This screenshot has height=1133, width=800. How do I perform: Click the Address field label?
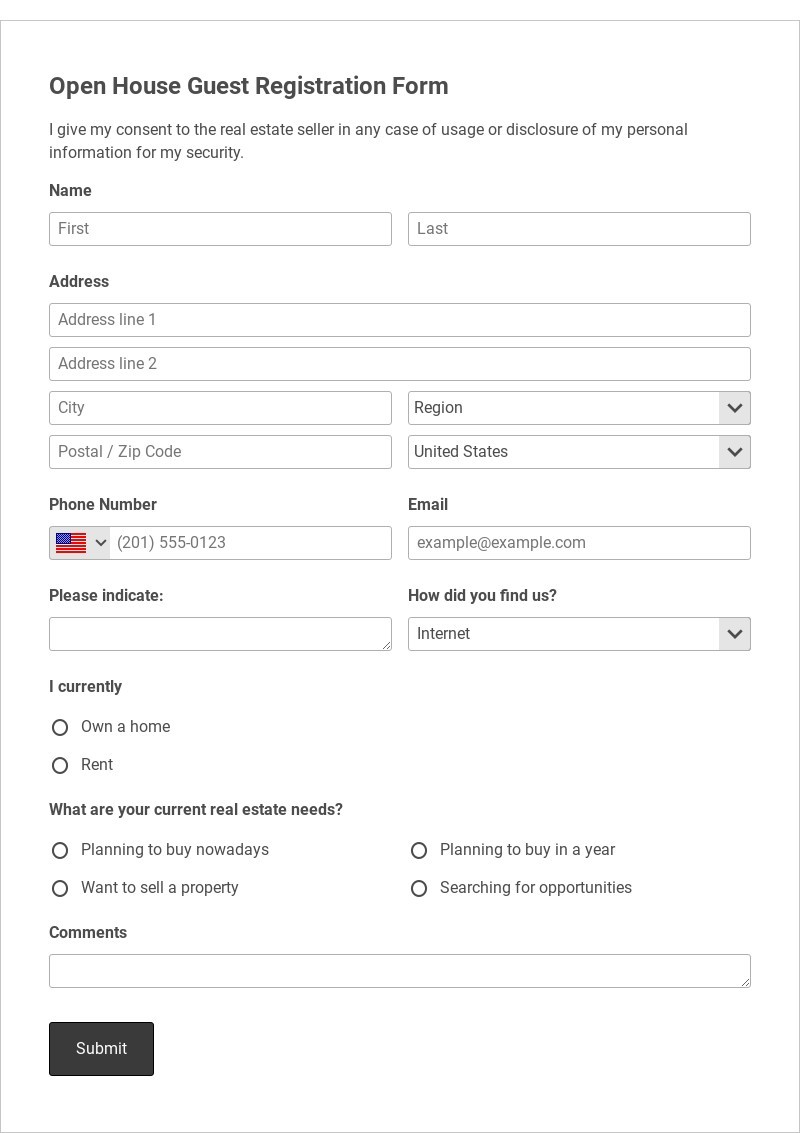[x=79, y=282]
